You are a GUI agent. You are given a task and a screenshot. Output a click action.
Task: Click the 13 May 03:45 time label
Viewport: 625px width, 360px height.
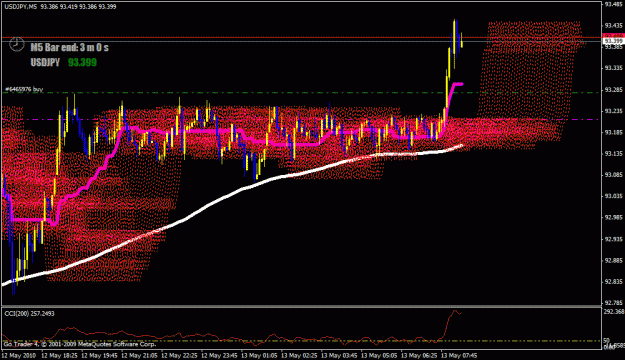click(339, 355)
